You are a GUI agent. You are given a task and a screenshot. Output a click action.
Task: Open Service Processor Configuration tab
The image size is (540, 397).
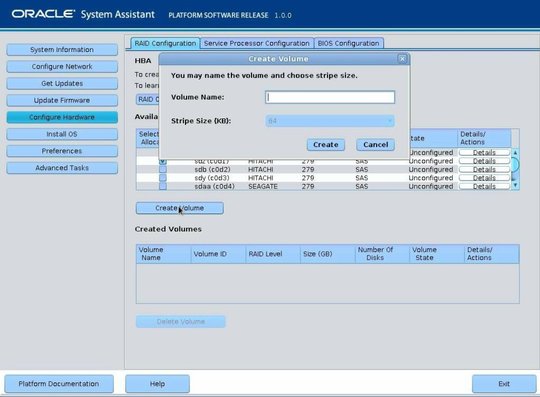[257, 43]
